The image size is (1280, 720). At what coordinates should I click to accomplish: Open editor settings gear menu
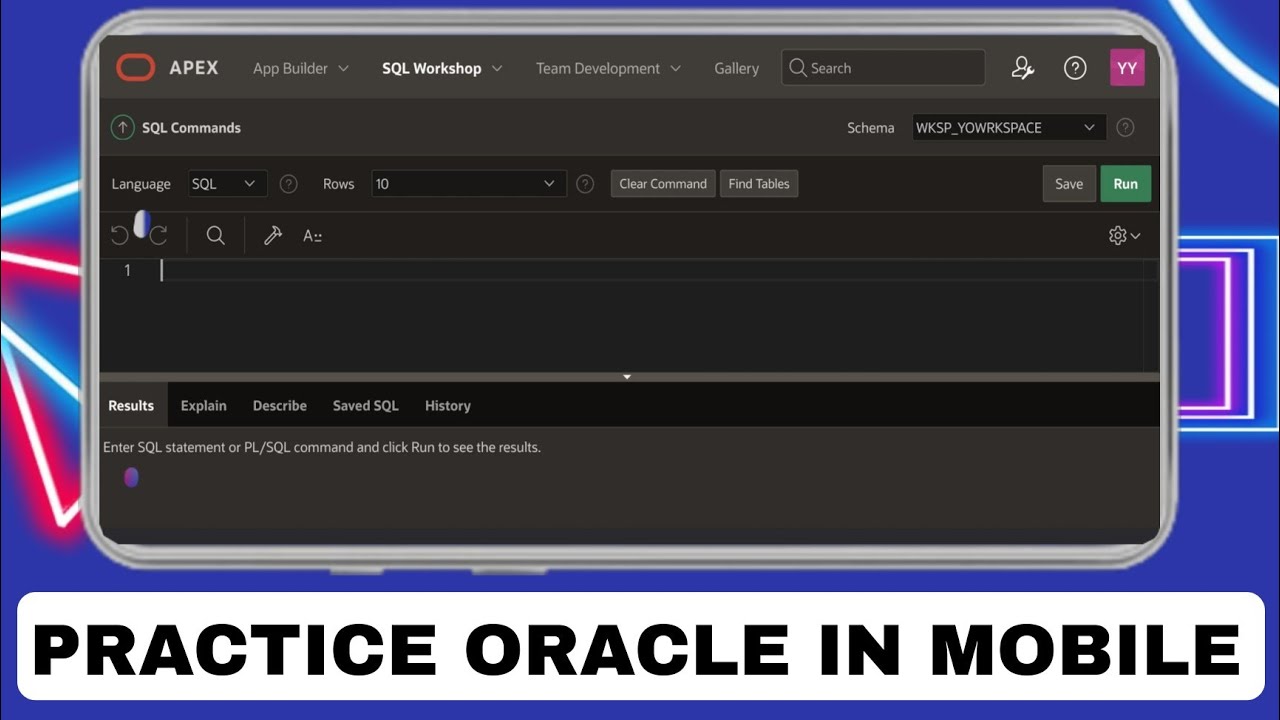point(1125,235)
